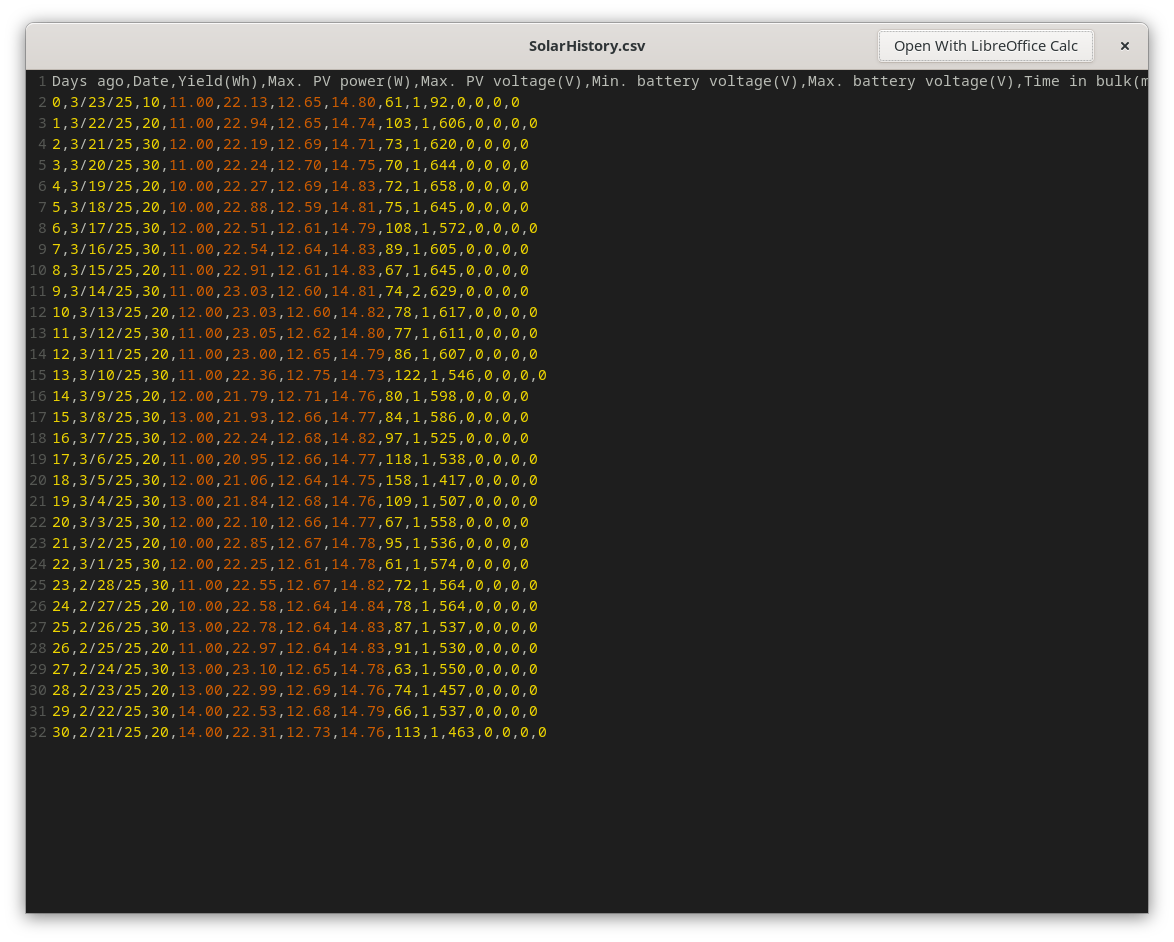Viewport: 1174px width, 942px height.
Task: Select the row dated 3/15/25
Action: pyautogui.click(x=291, y=270)
